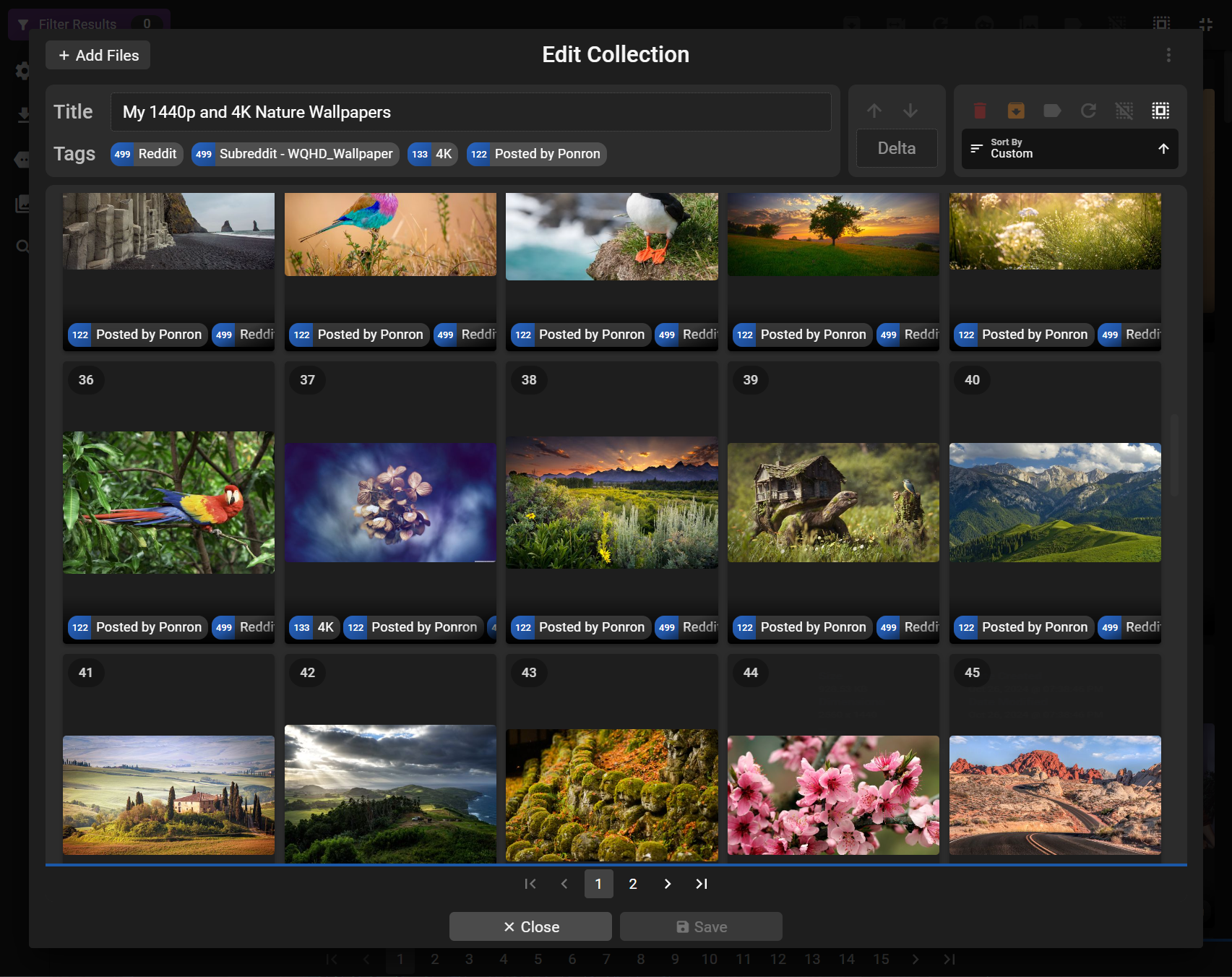Click the Filter Results button behind dialog
This screenshot has width=1232, height=977.
tap(89, 24)
